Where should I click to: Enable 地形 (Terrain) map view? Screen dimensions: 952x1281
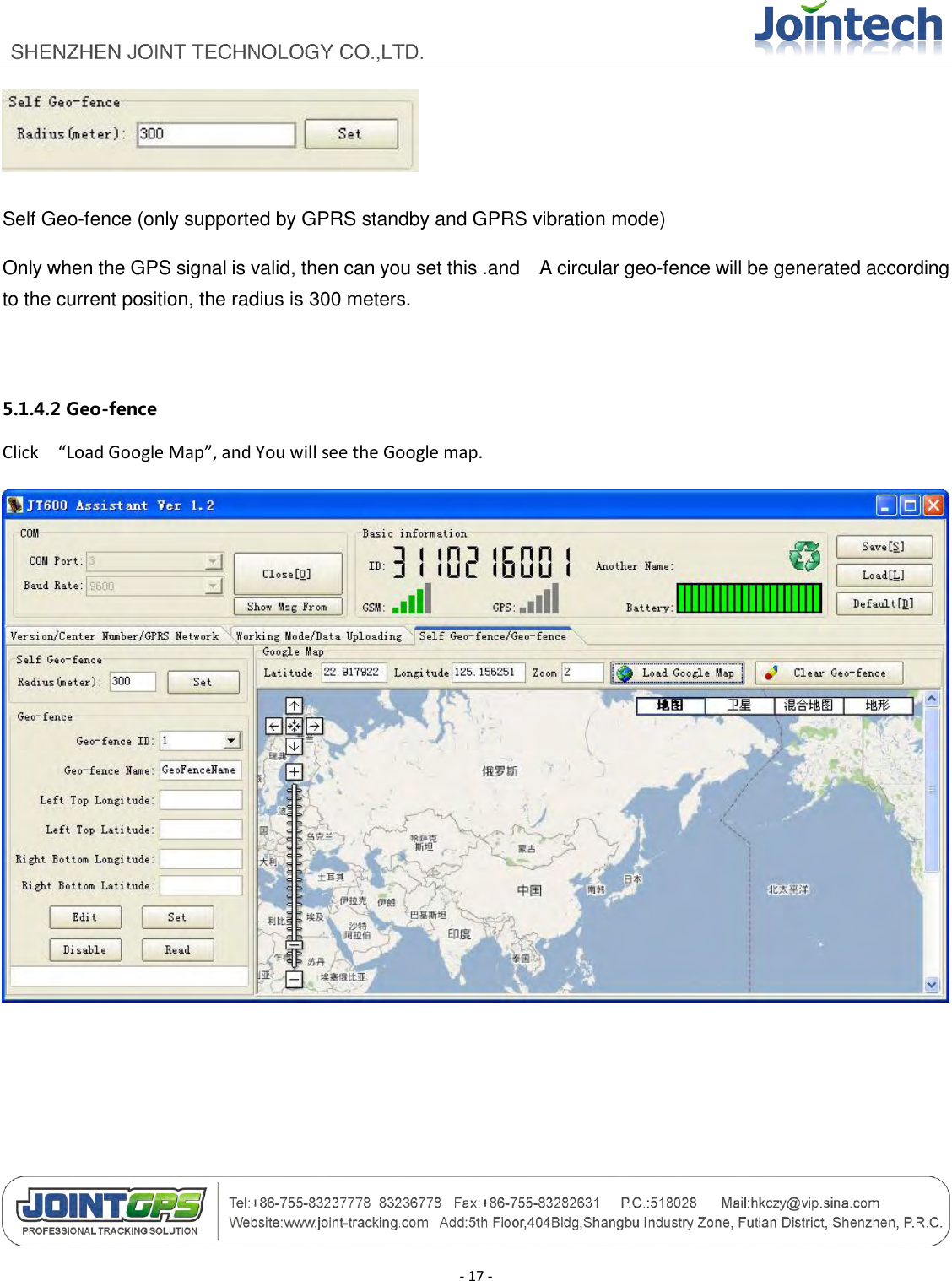pyautogui.click(x=876, y=705)
